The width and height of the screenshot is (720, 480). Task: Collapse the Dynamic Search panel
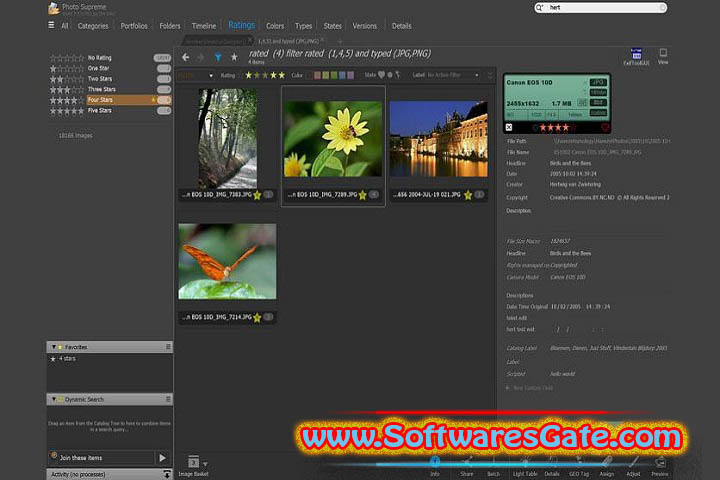pyautogui.click(x=54, y=399)
